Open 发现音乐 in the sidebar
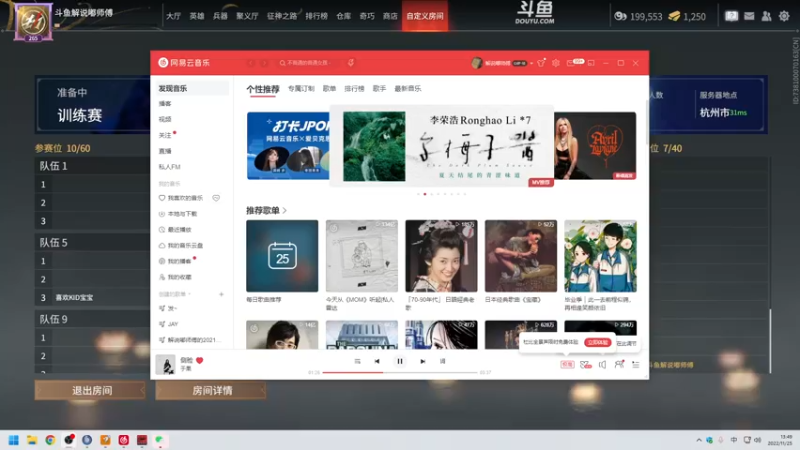 coord(192,88)
